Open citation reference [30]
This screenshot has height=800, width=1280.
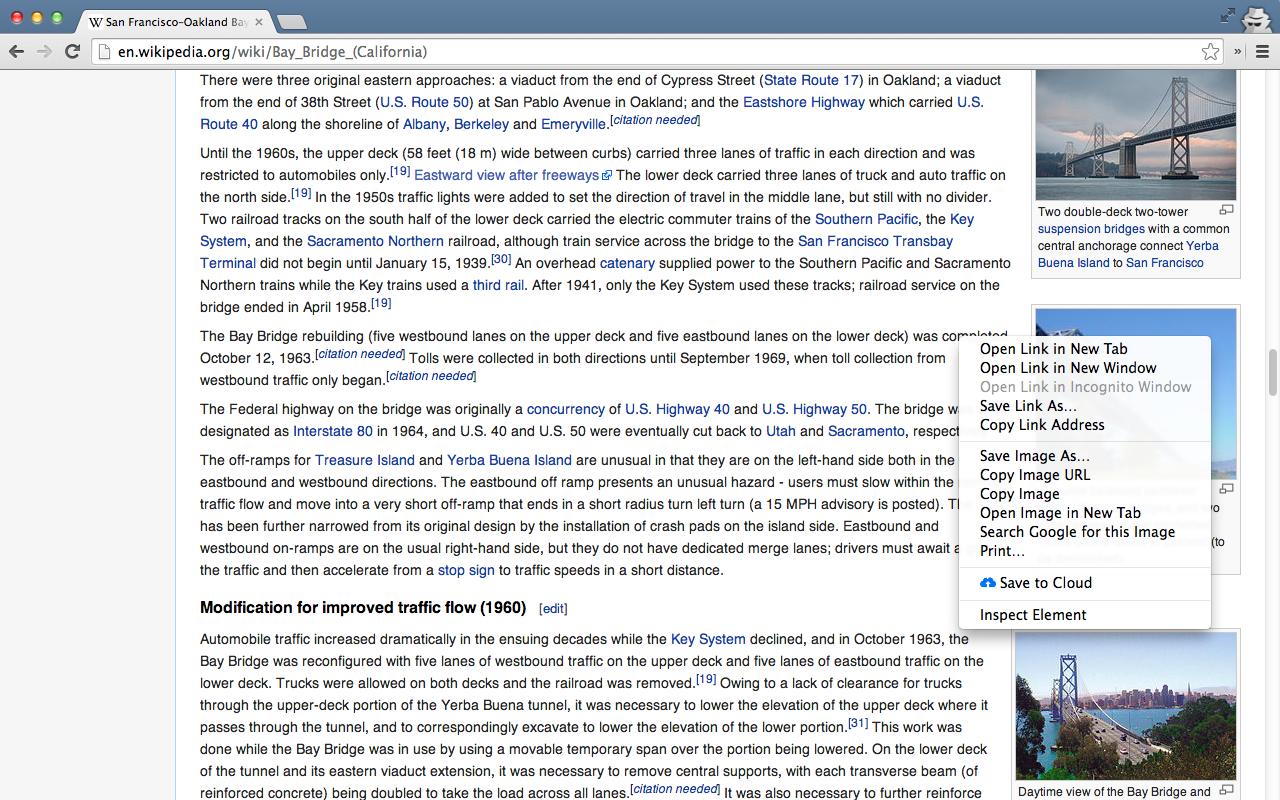pyautogui.click(x=501, y=259)
